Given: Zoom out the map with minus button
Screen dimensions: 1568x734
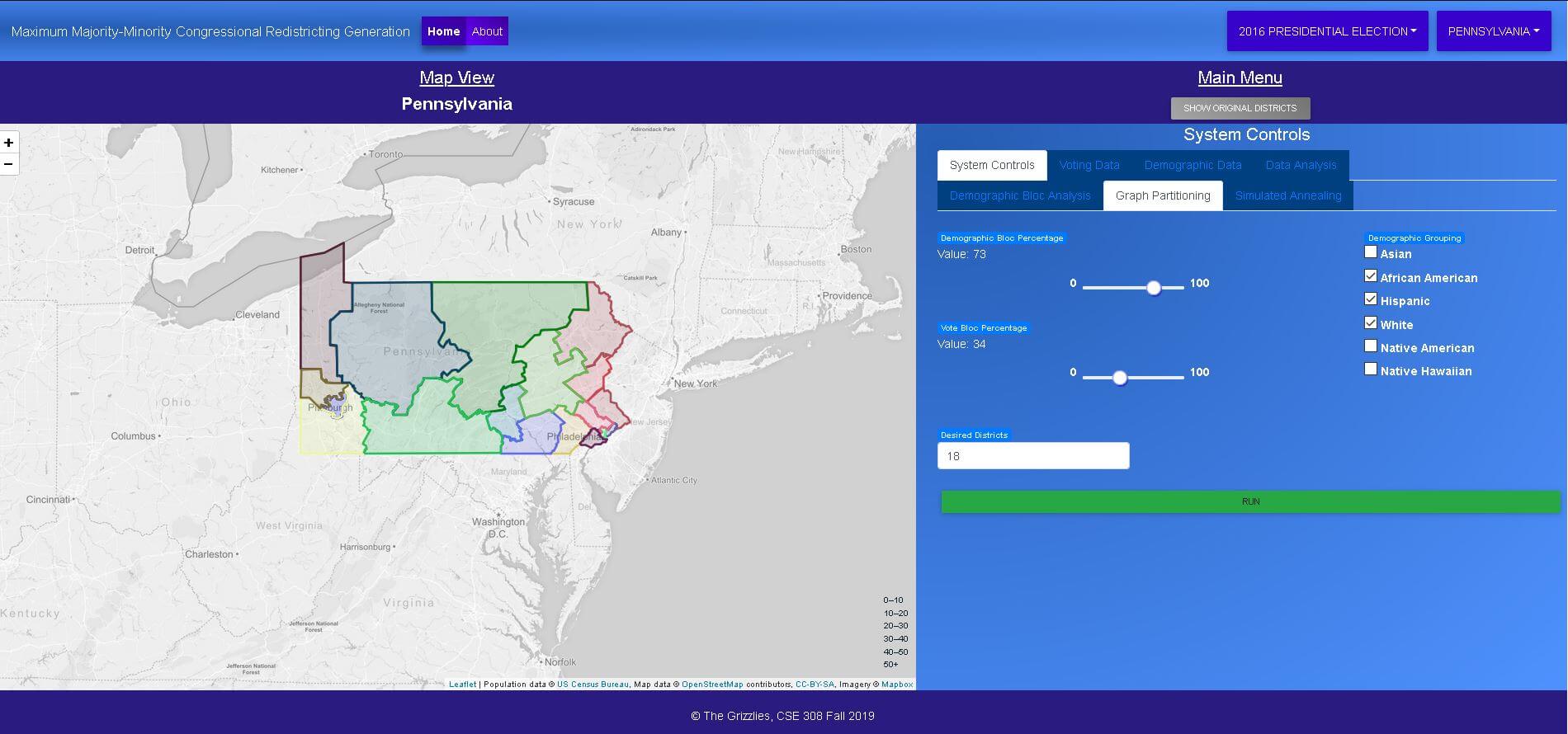Looking at the screenshot, I should [8, 164].
